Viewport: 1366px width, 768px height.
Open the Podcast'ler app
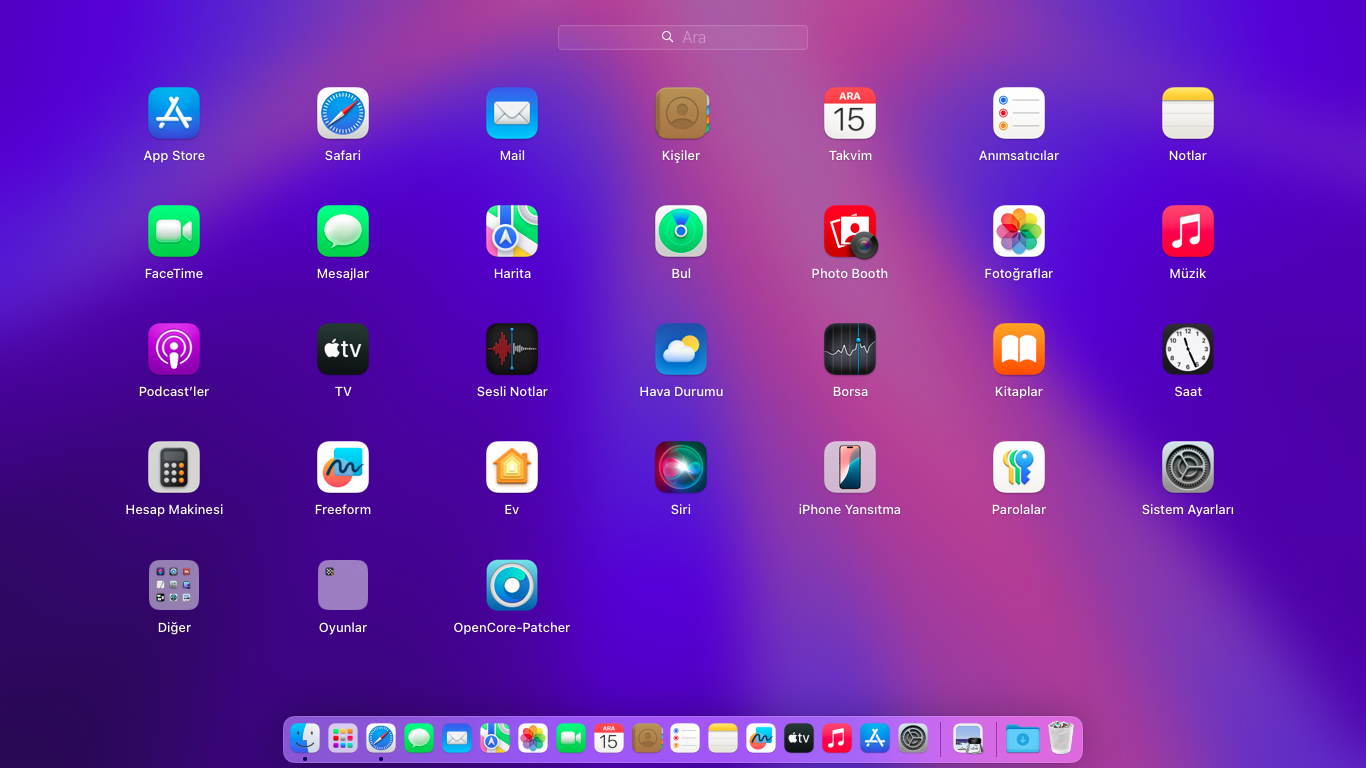point(174,349)
